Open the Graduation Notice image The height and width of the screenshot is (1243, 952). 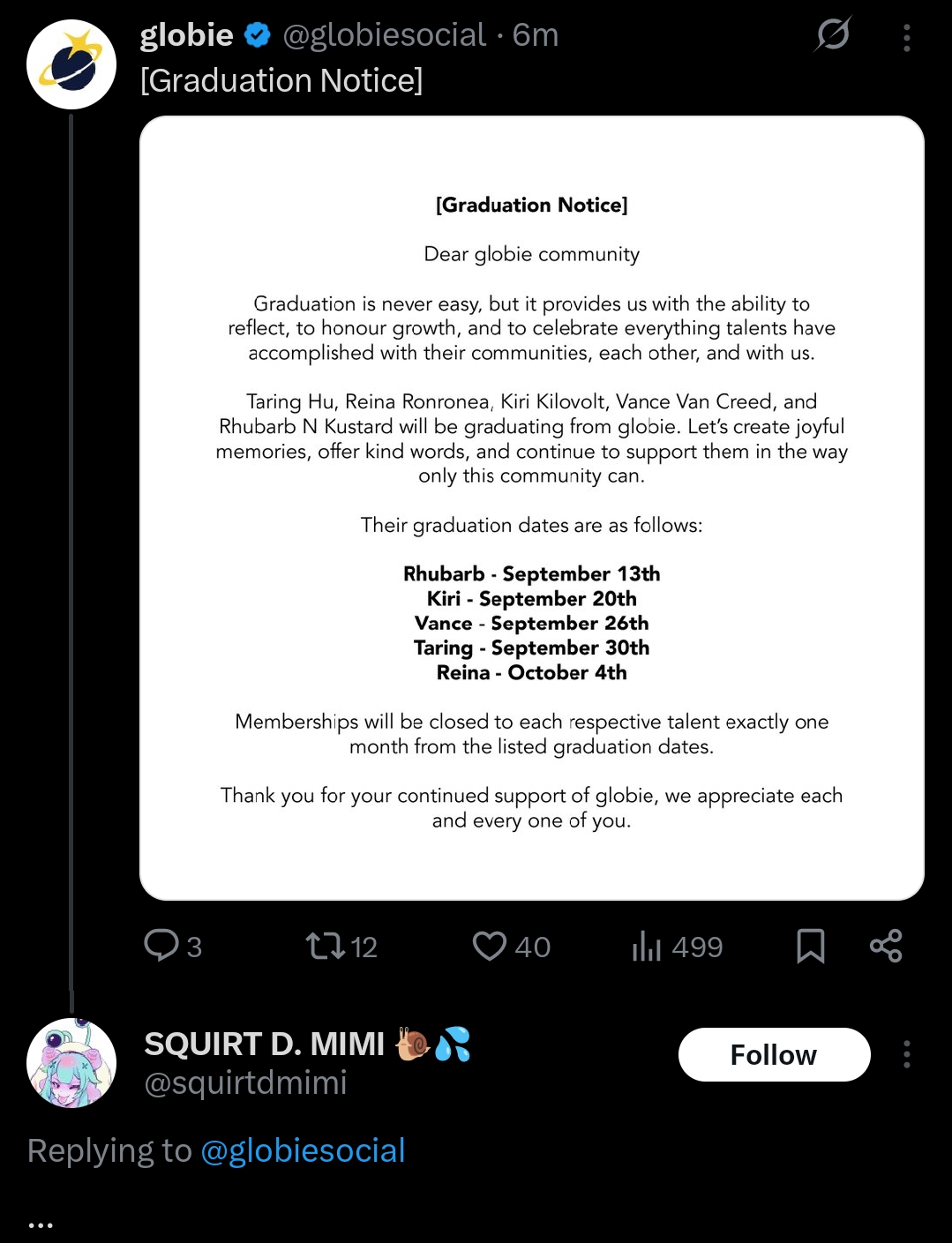click(531, 507)
